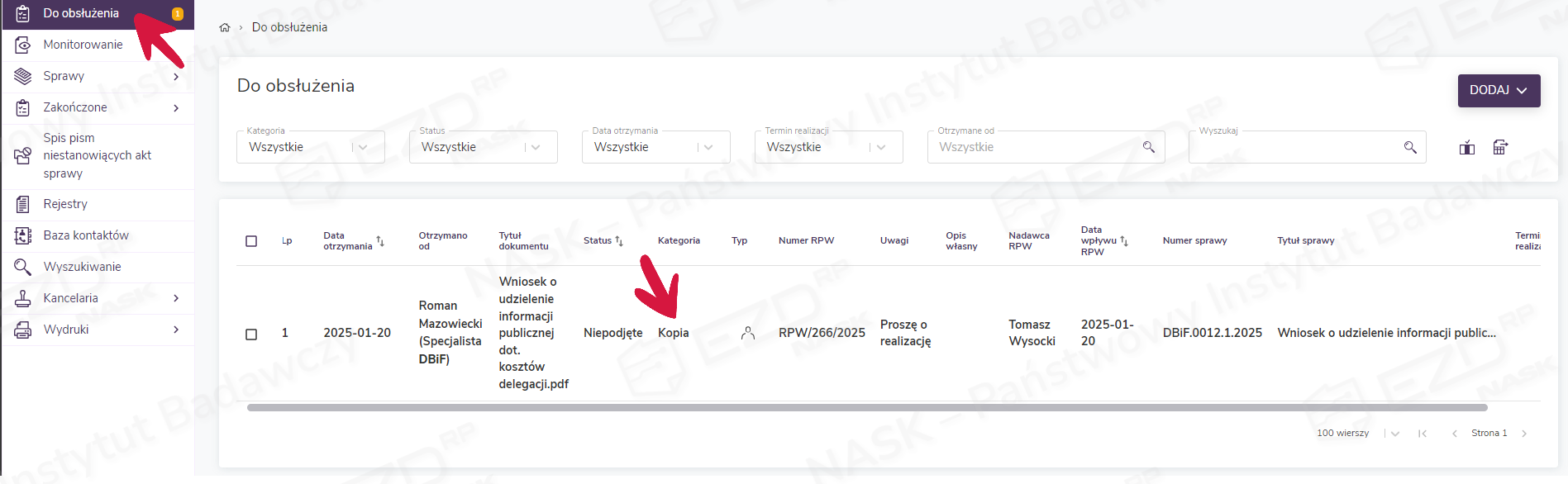Go to next page arrow
1568x484 pixels.
(1524, 434)
